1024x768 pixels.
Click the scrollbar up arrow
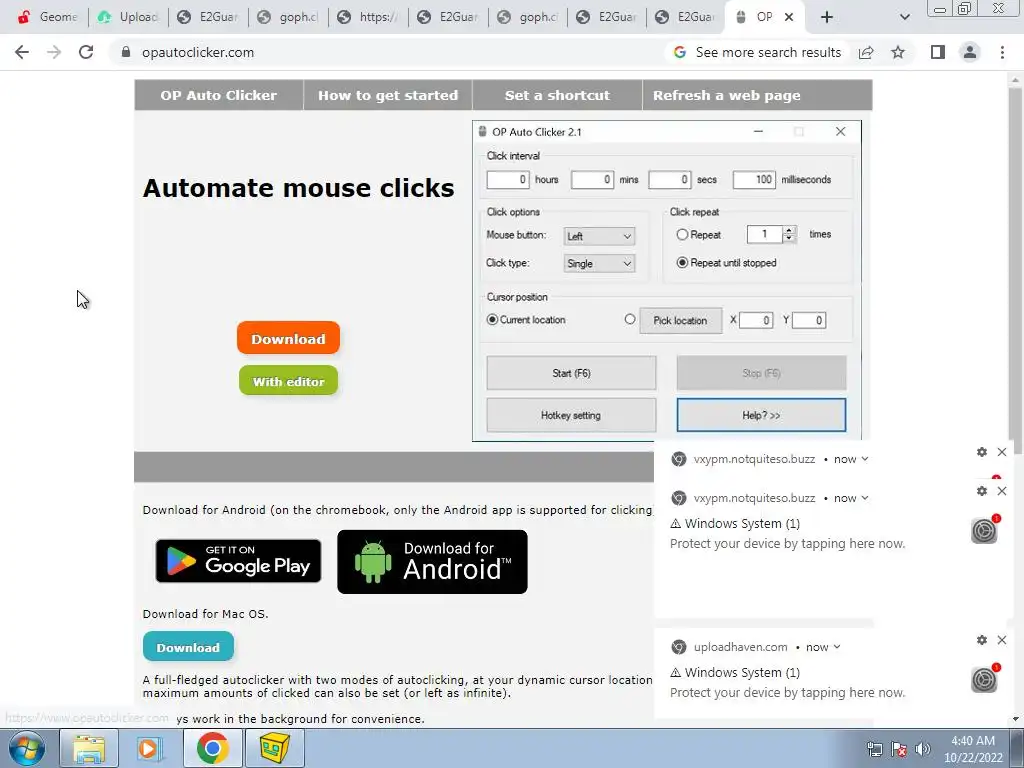click(x=1015, y=79)
